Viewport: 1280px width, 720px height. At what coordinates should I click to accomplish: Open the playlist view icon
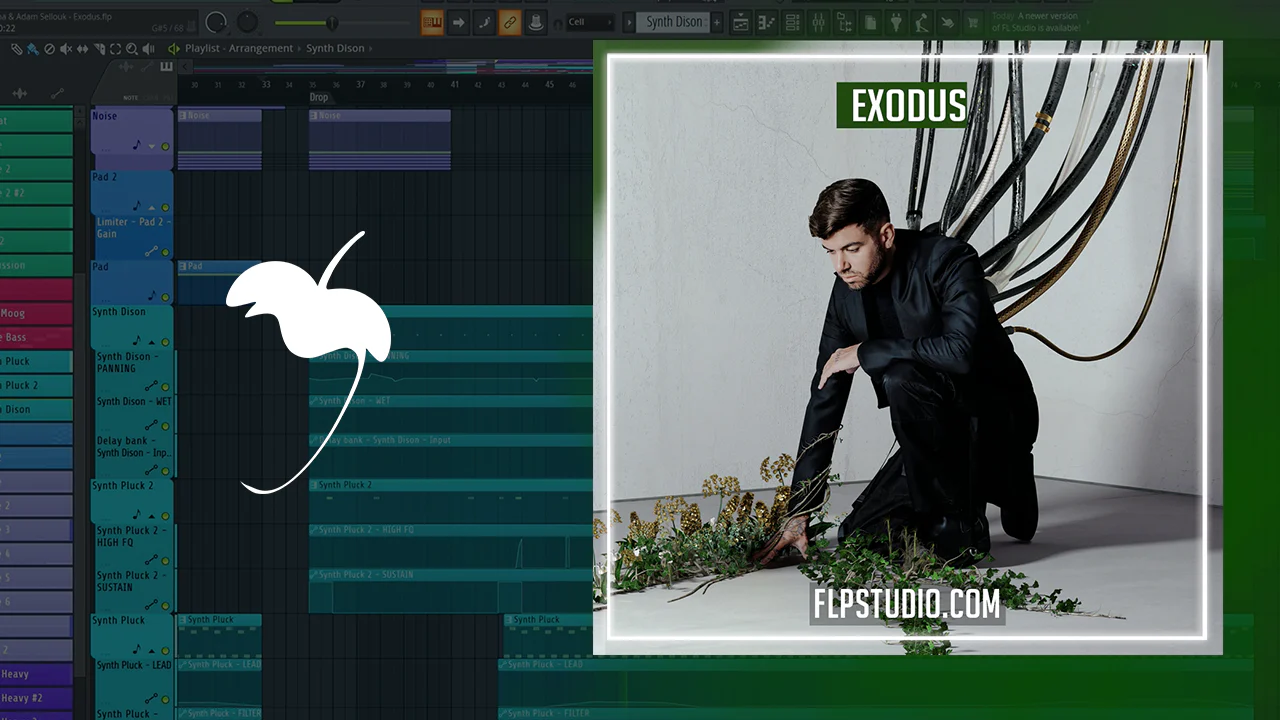tap(741, 22)
